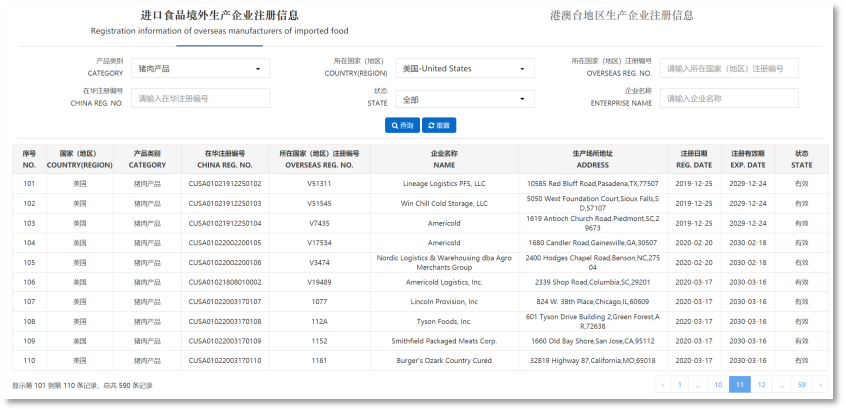Go to page 1
844x410 pixels.
[680, 385]
